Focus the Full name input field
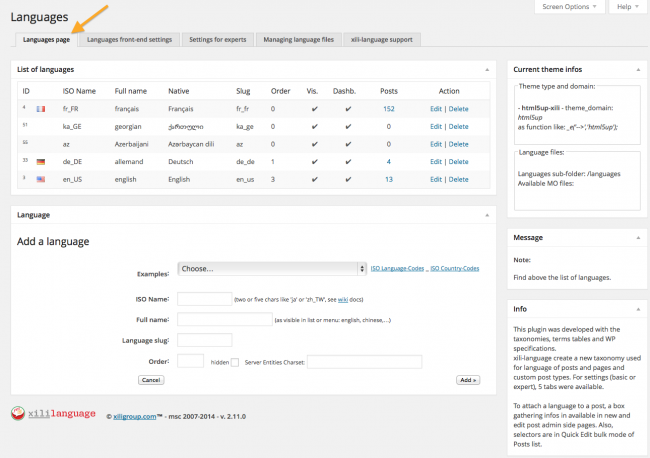This screenshot has width=650, height=458. pos(225,320)
